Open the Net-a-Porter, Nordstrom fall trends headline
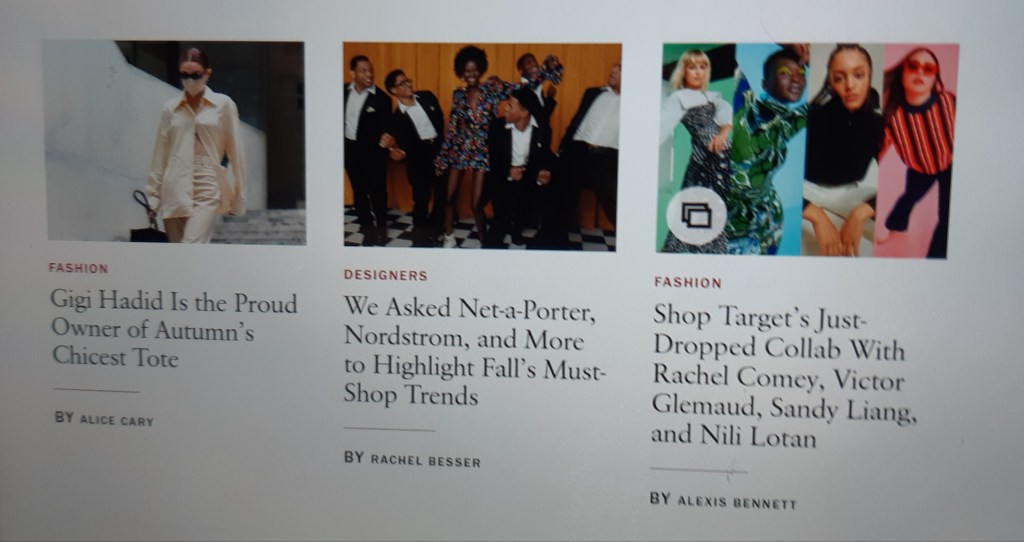1024x542 pixels. pos(475,351)
